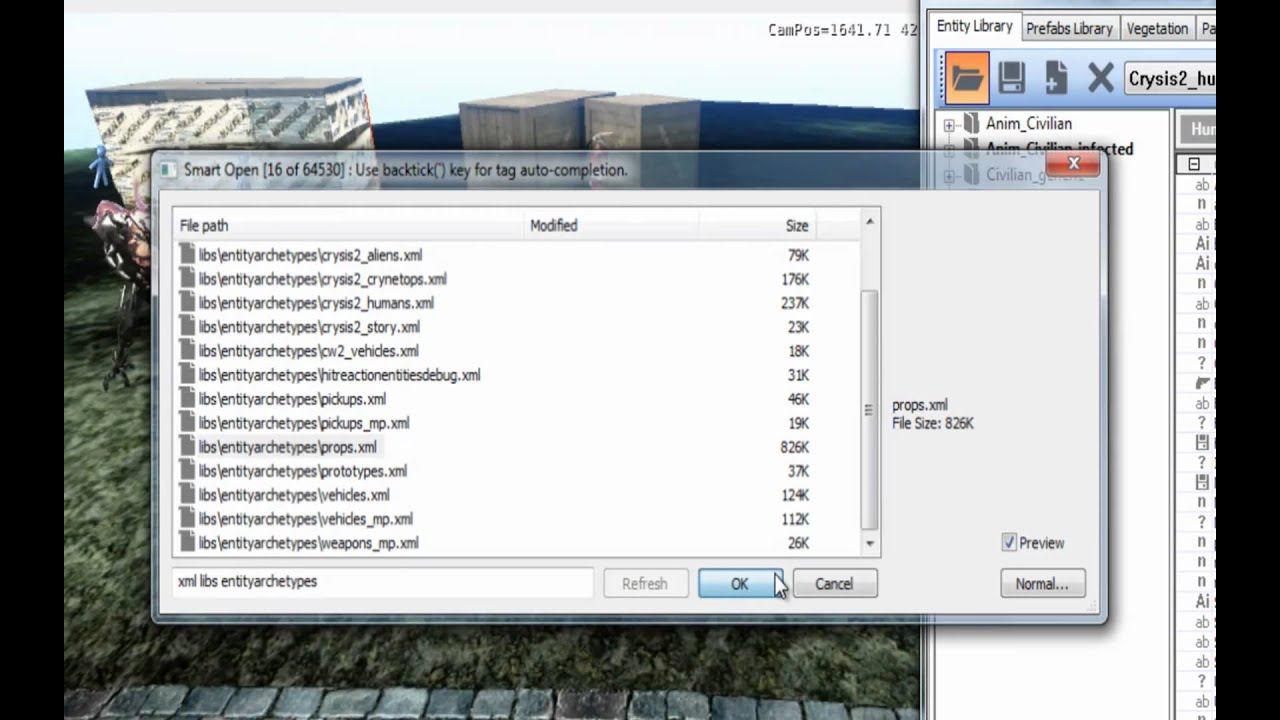The height and width of the screenshot is (720, 1280).
Task: Sort by the Modified column header
Action: (611, 226)
